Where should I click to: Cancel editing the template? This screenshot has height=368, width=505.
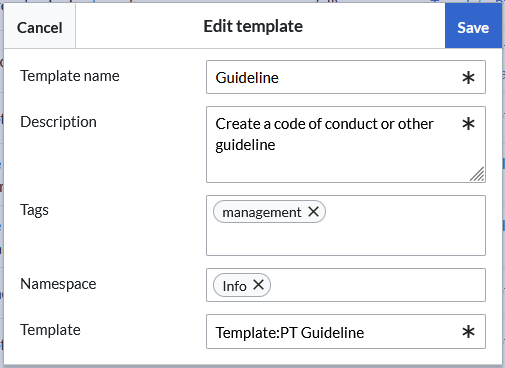click(40, 27)
